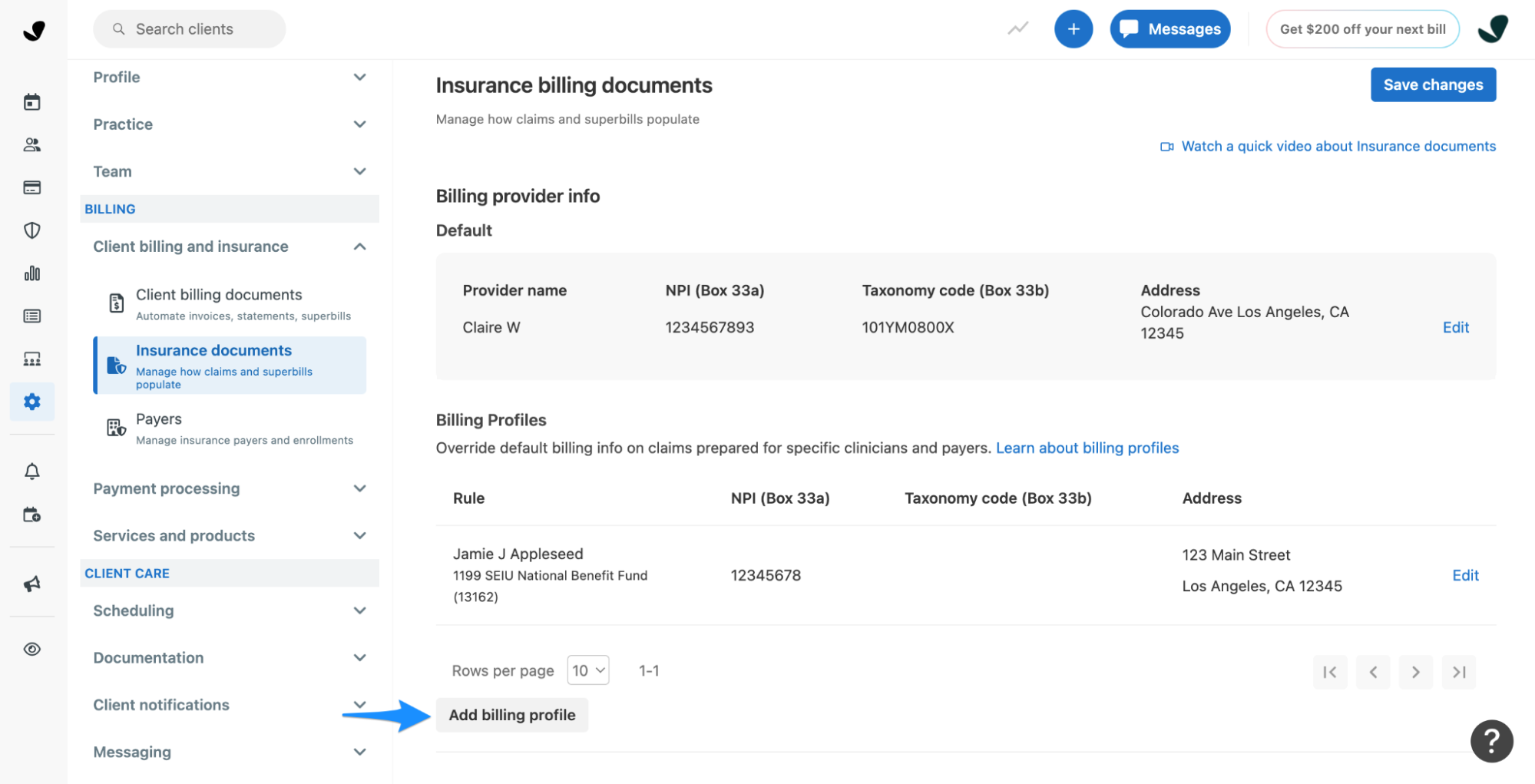The height and width of the screenshot is (784, 1535).
Task: Click the Search clients field
Action: click(189, 29)
